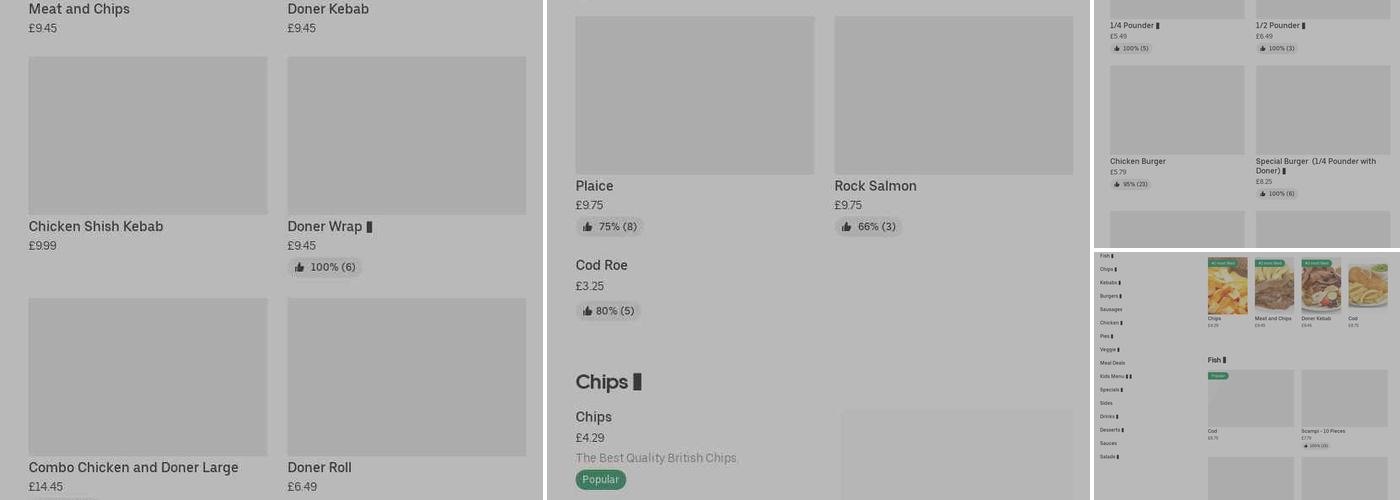Jump to Meal Deals in the category list

[1112, 363]
